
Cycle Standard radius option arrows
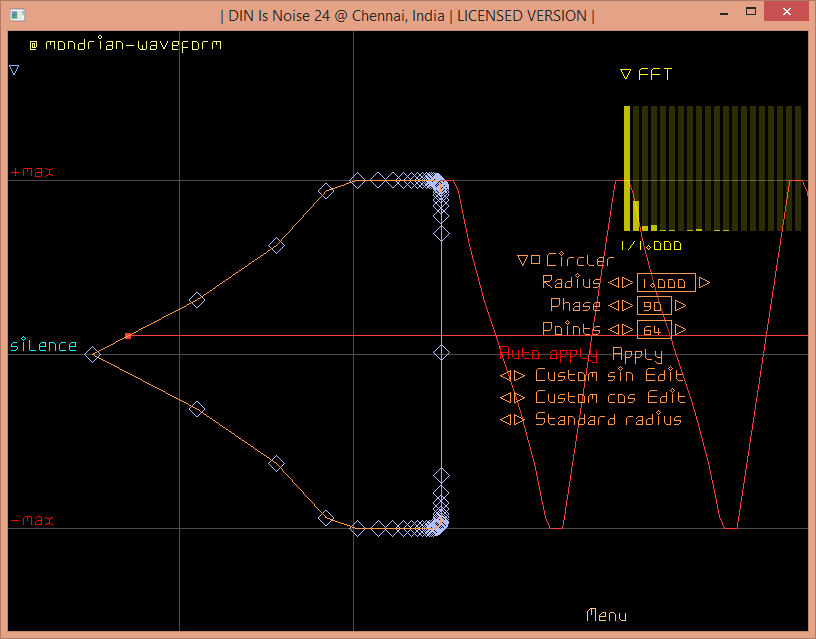[x=512, y=420]
